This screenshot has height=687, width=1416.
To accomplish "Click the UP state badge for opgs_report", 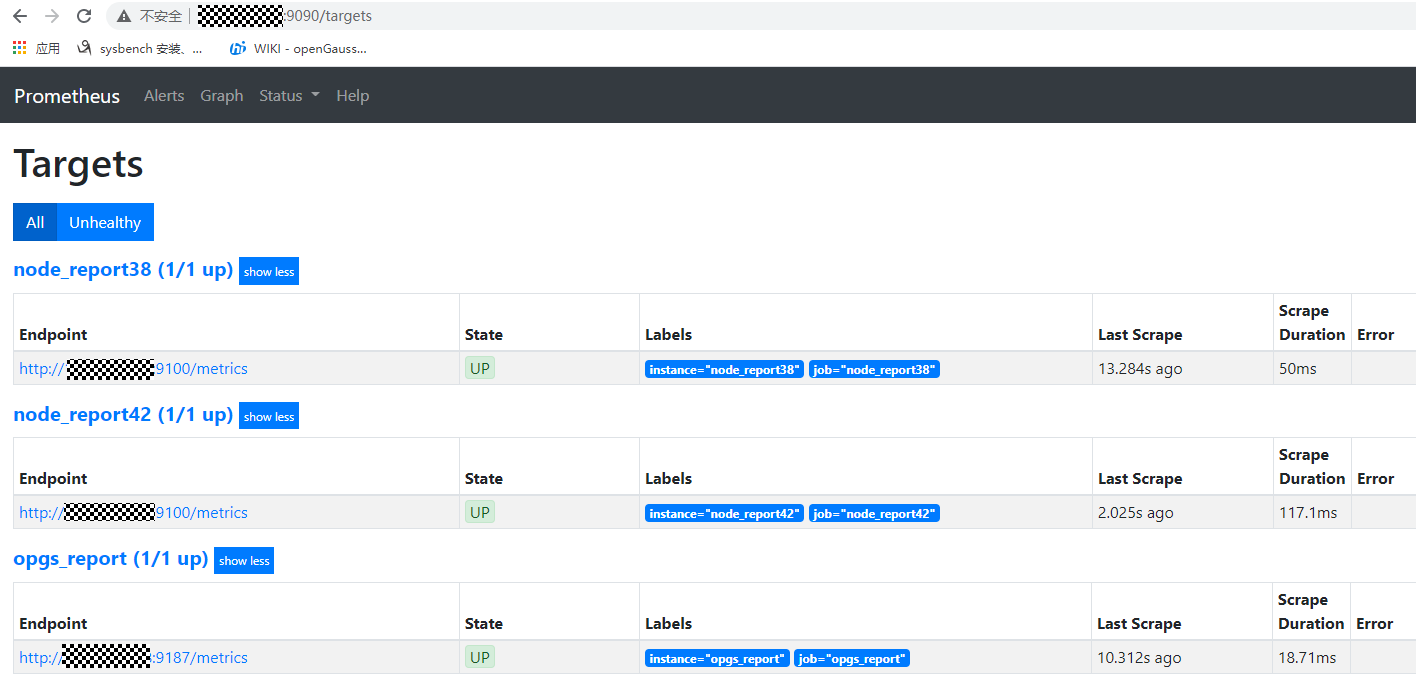I will point(479,657).
